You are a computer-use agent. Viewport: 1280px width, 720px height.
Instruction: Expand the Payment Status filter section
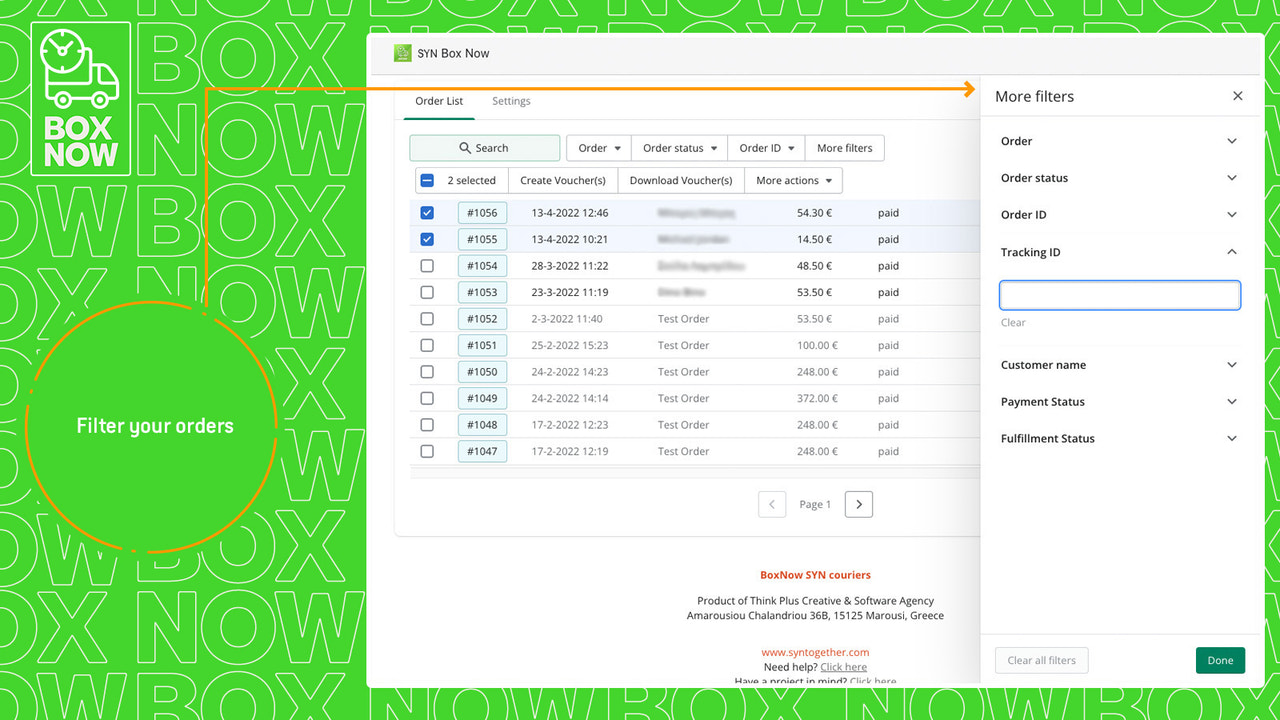point(1119,402)
